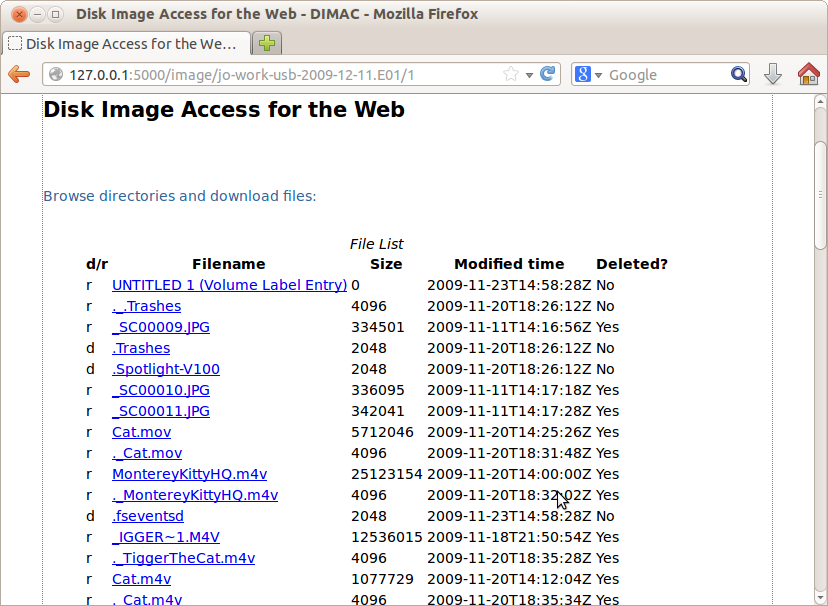Click the back arrow navigation button
The height and width of the screenshot is (606, 828).
(x=19, y=74)
